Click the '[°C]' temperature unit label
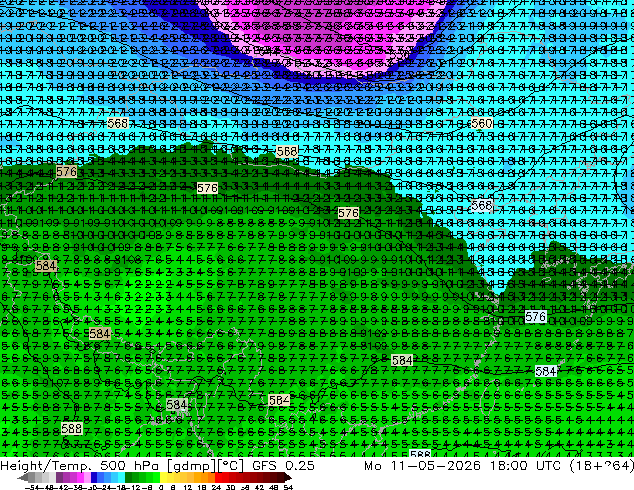 coord(230,466)
